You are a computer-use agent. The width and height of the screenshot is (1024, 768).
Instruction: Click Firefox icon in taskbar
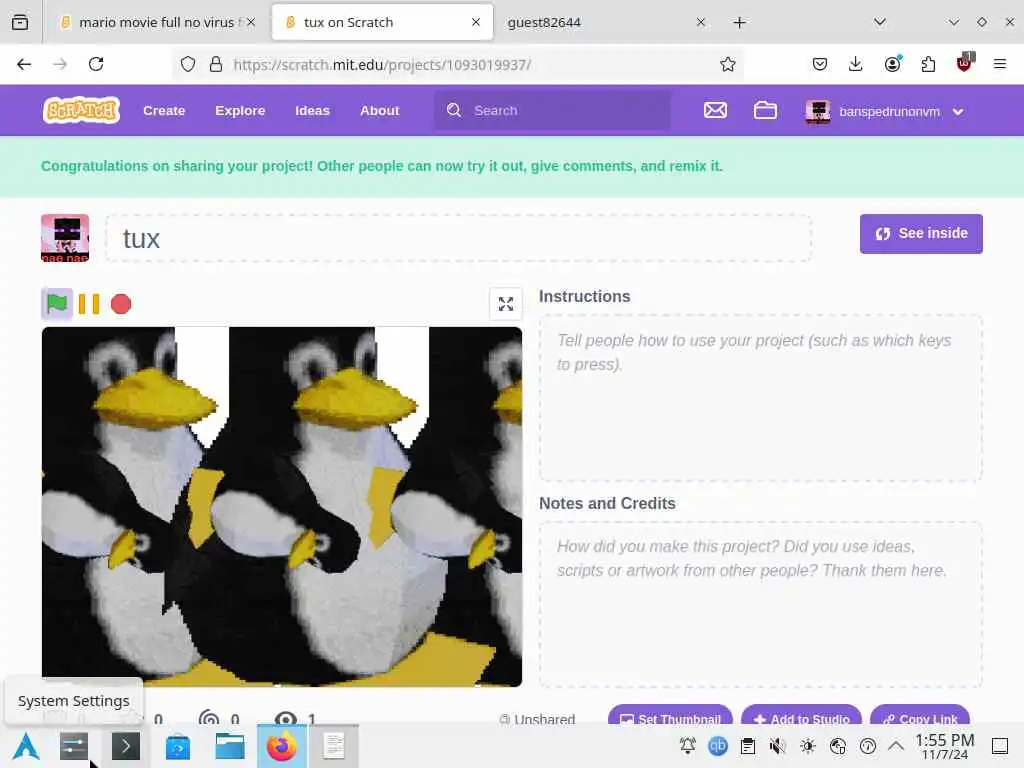(x=281, y=746)
